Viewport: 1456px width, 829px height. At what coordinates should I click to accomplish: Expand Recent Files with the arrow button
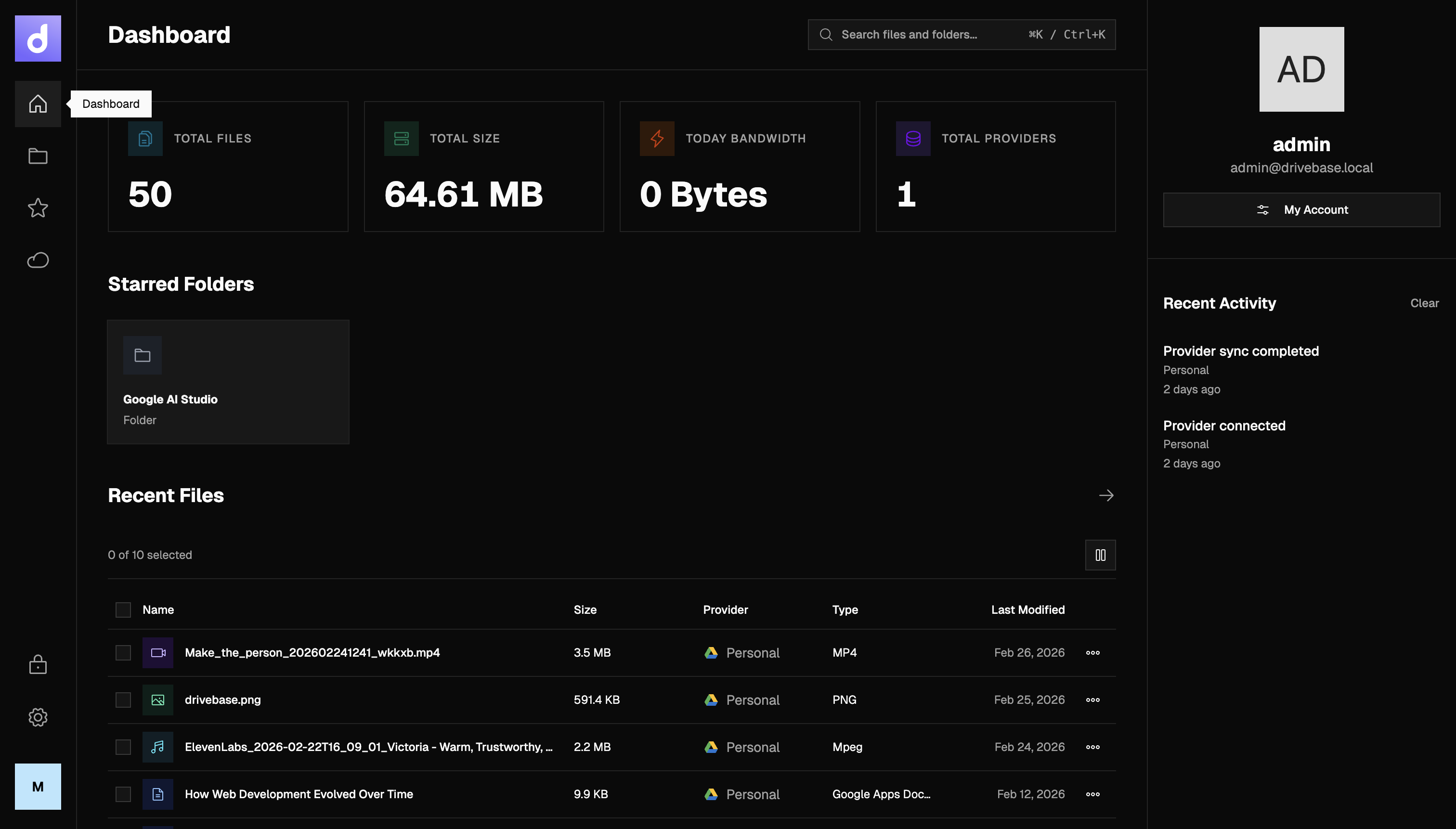point(1106,495)
